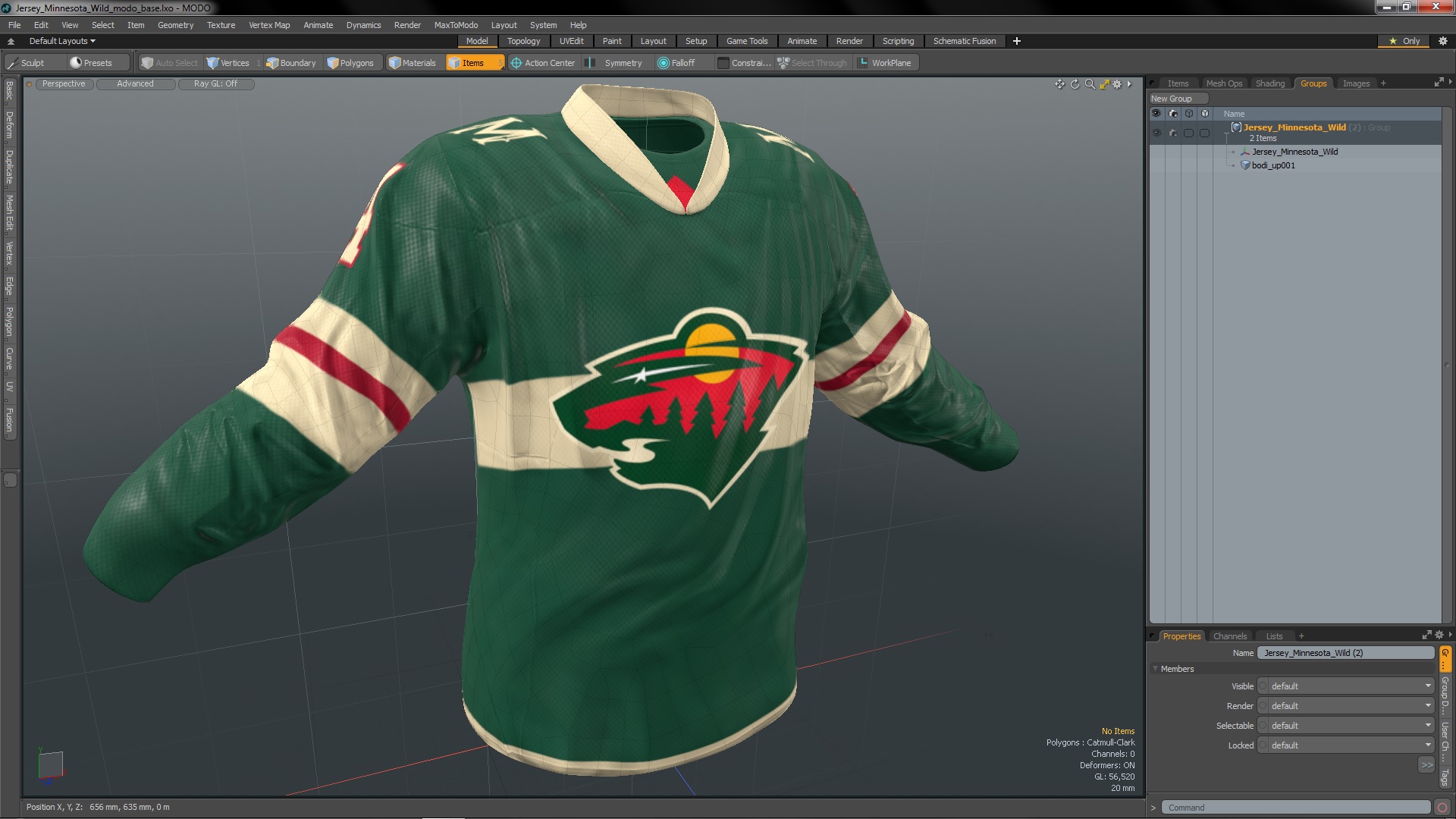Viewport: 1456px width, 819px height.
Task: Click the Command input field
Action: [1297, 808]
